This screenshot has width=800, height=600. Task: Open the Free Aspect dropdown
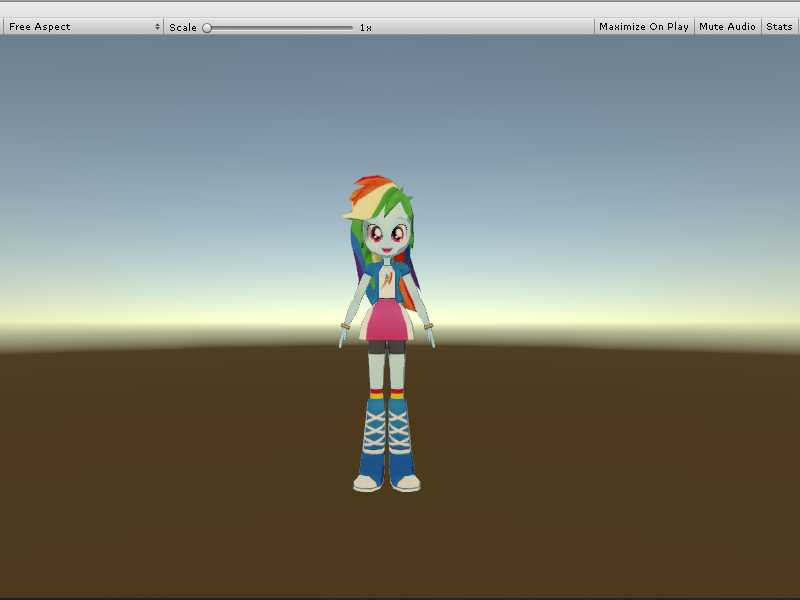[x=82, y=27]
